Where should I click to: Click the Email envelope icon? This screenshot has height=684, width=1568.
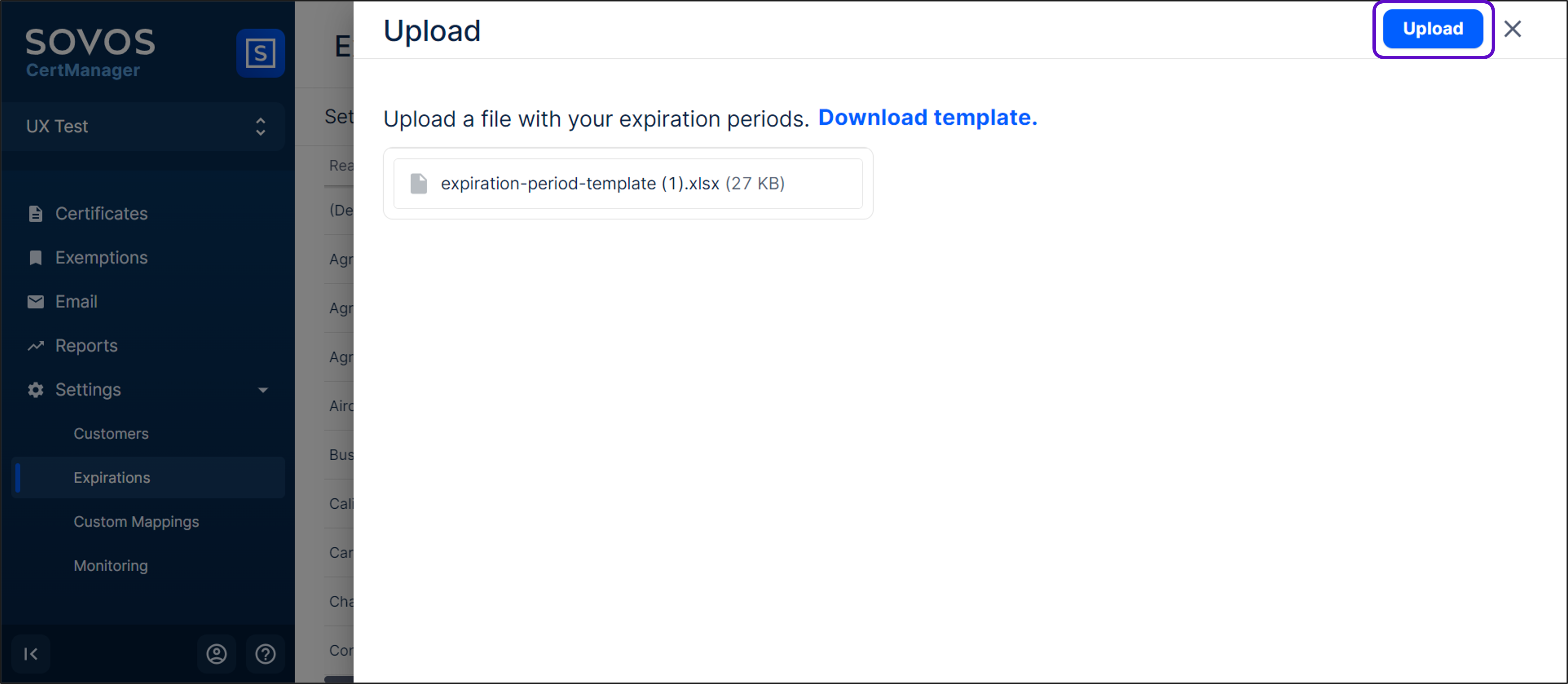click(x=35, y=302)
